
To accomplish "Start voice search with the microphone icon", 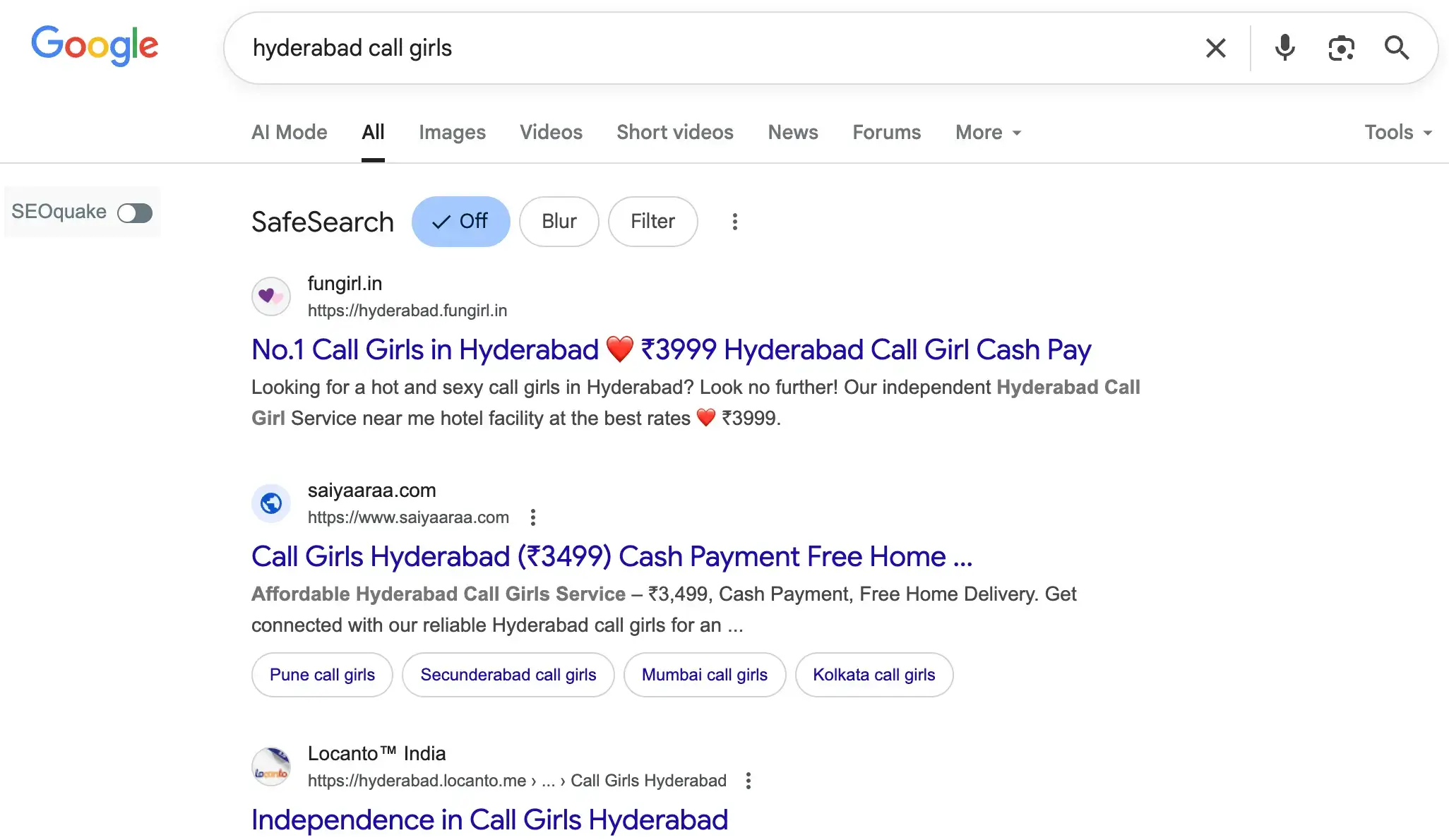I will tap(1284, 48).
